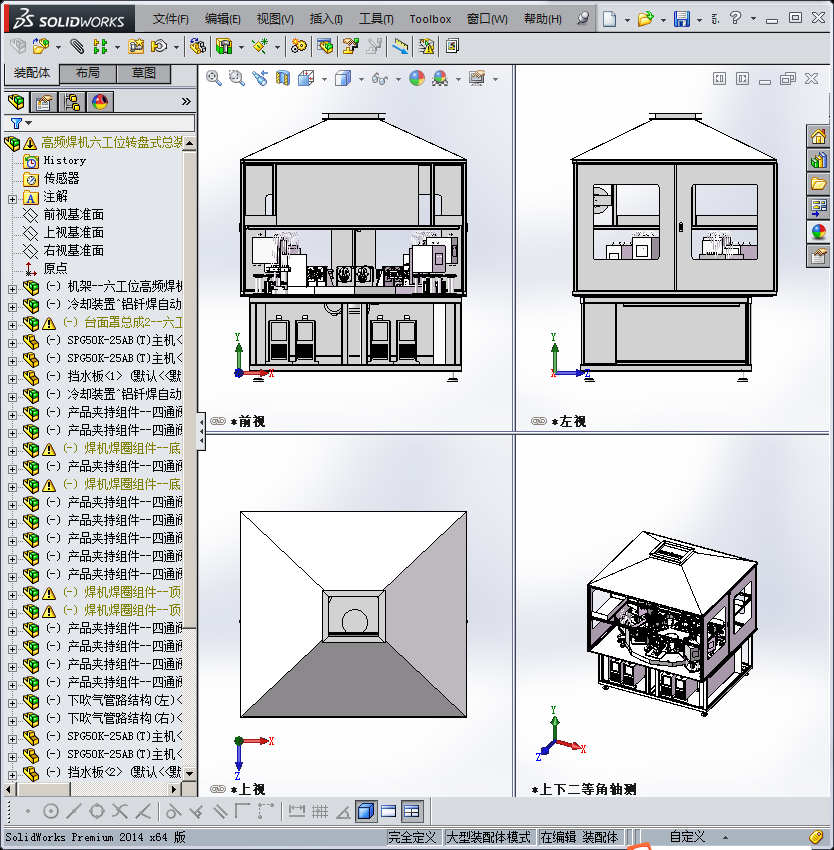Select the 原点 origin item in tree
The image size is (834, 850).
click(x=55, y=268)
